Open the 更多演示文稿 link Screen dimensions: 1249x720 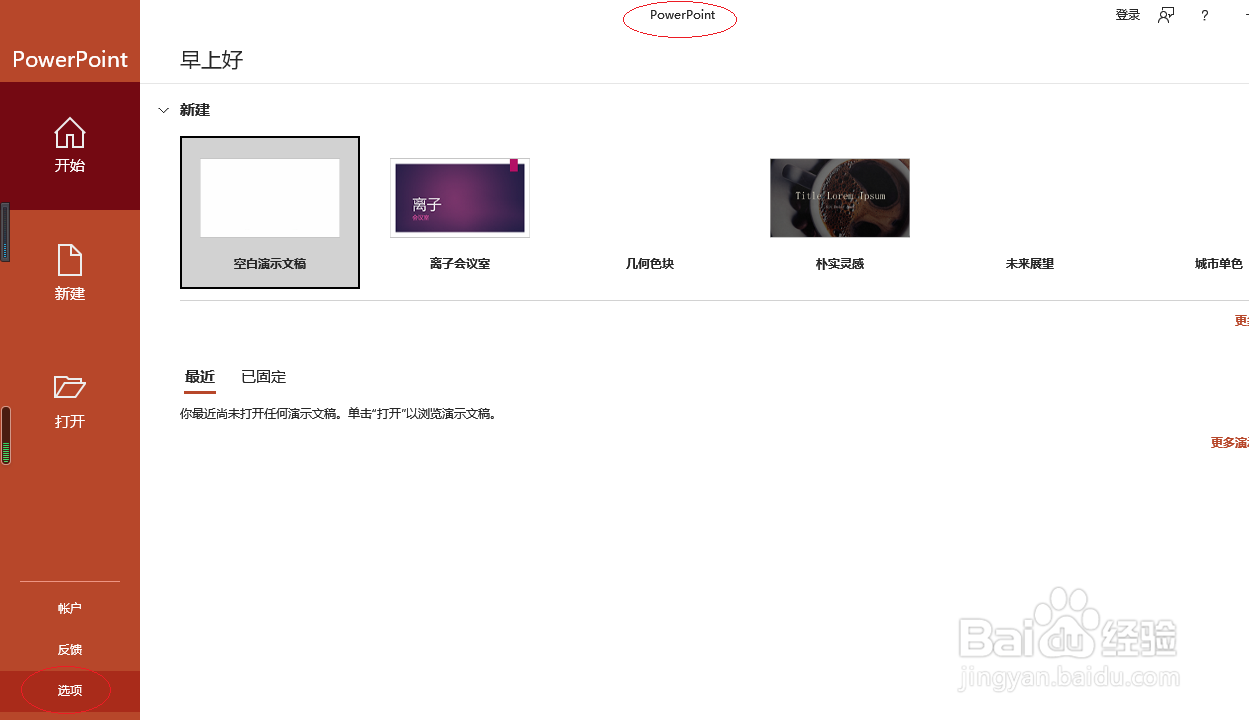(1230, 443)
